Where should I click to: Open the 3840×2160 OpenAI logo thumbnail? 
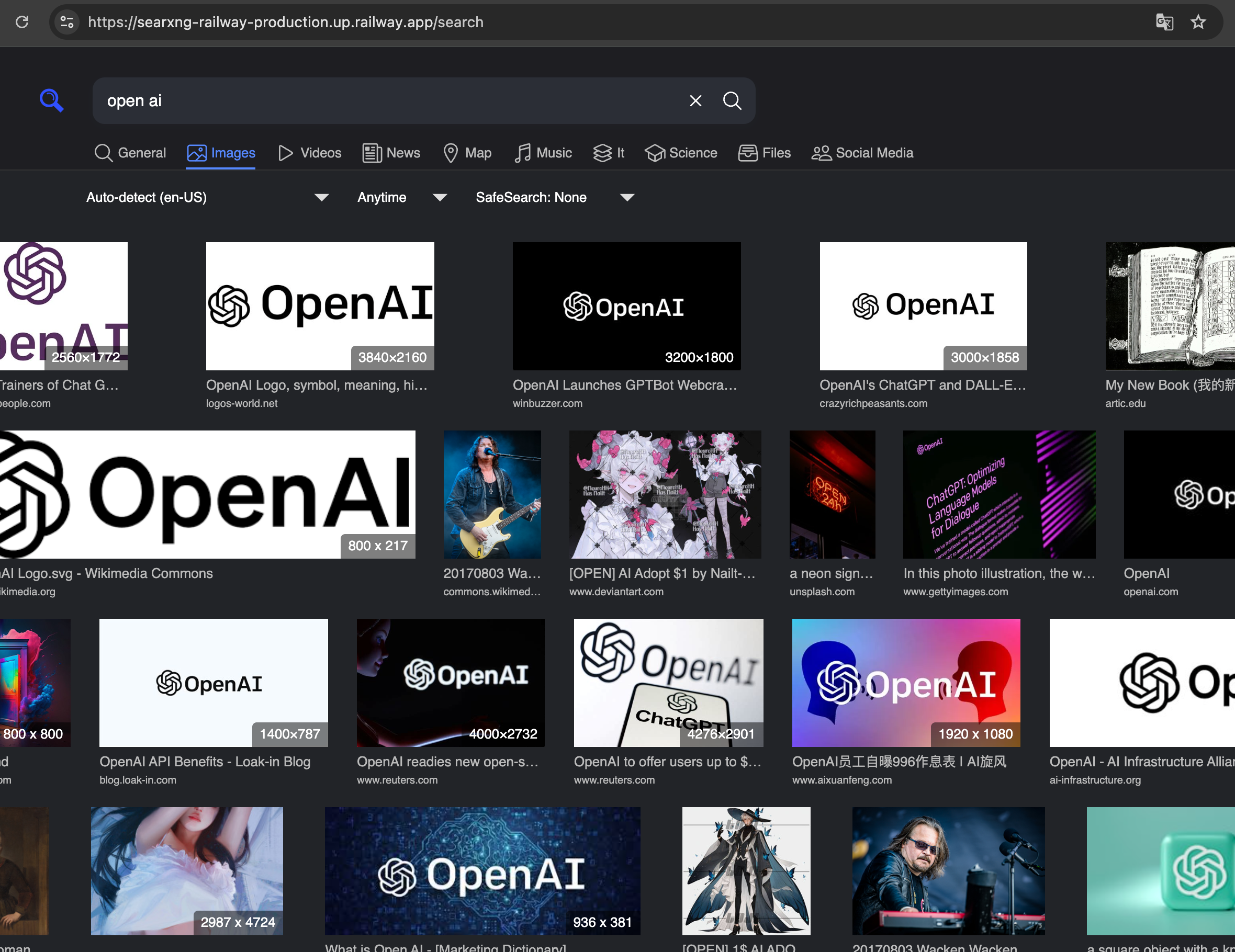tap(320, 307)
